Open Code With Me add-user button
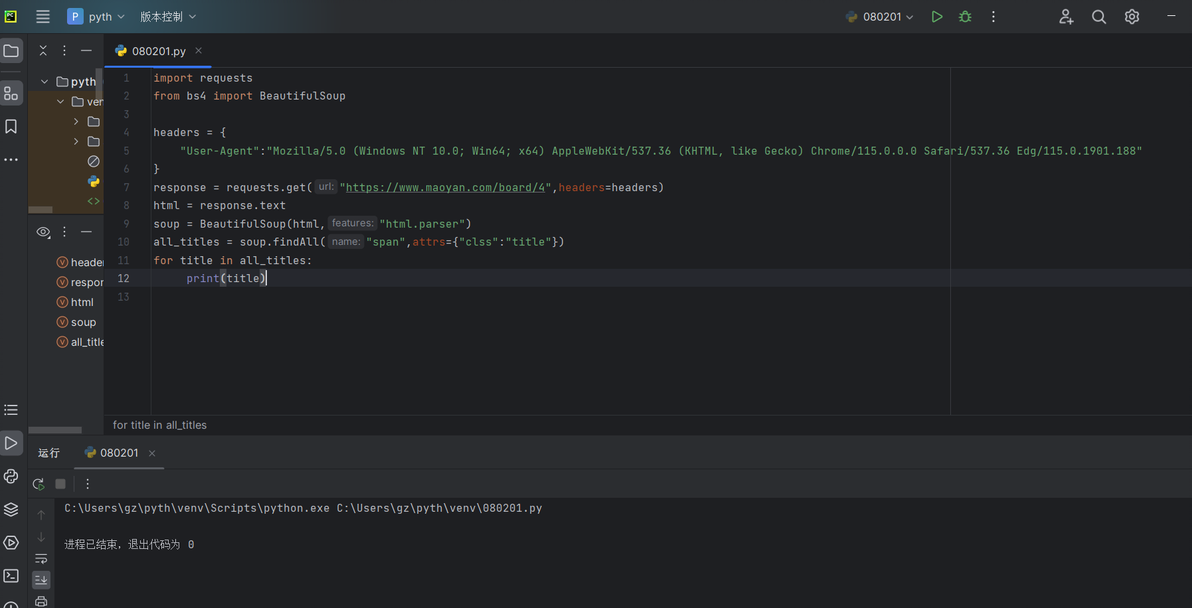This screenshot has width=1192, height=608. pos(1066,17)
